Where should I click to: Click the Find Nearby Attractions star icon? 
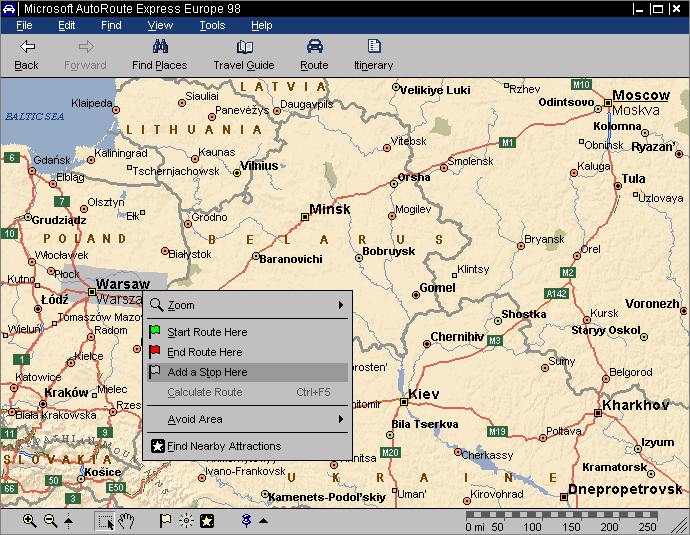[x=158, y=446]
